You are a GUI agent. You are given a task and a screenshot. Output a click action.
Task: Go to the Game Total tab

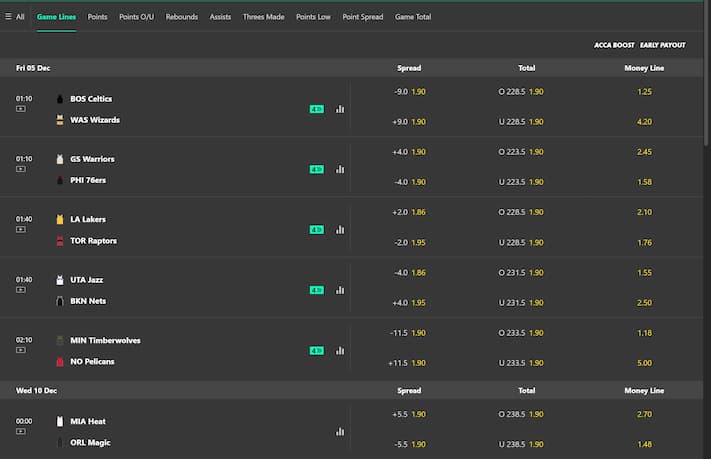click(413, 17)
